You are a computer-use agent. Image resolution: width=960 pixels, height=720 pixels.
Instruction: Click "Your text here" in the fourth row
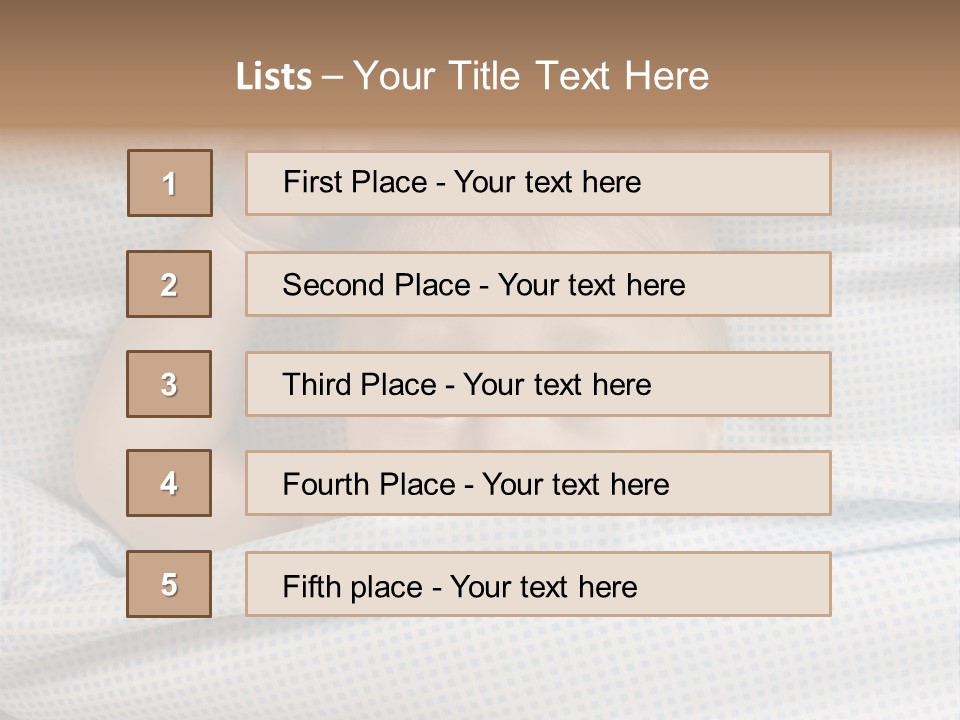click(575, 485)
